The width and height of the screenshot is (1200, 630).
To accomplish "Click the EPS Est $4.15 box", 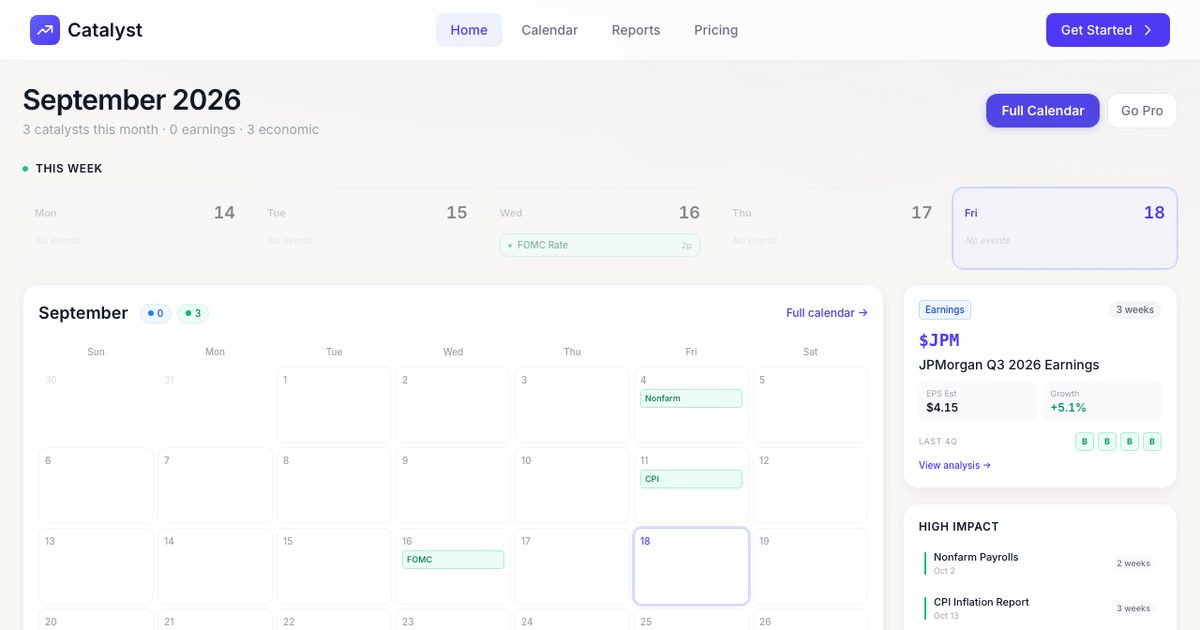I will pyautogui.click(x=978, y=401).
